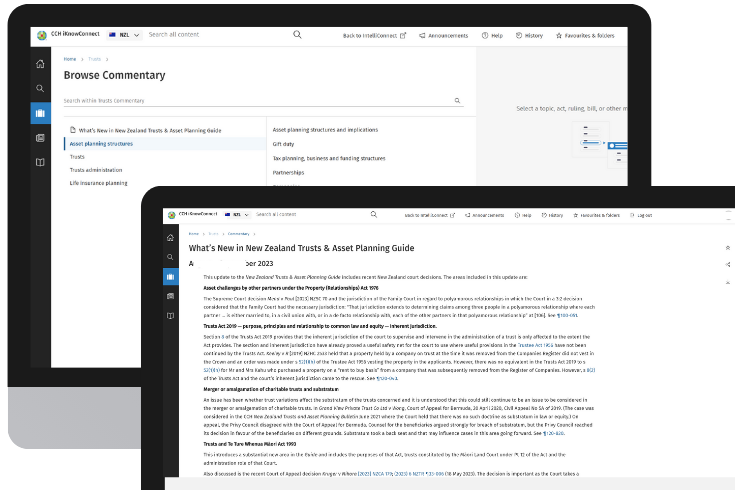Click the share icon on the right edge
735x490 pixels.
(x=727, y=264)
